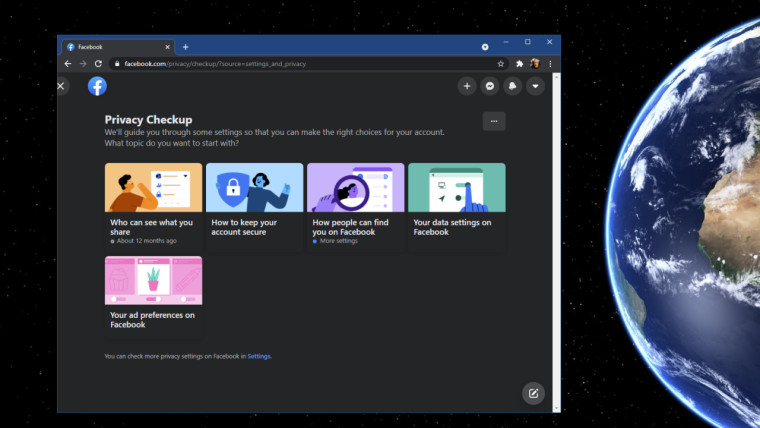This screenshot has height=428, width=760.
Task: Open the Settings link
Action: click(x=259, y=356)
